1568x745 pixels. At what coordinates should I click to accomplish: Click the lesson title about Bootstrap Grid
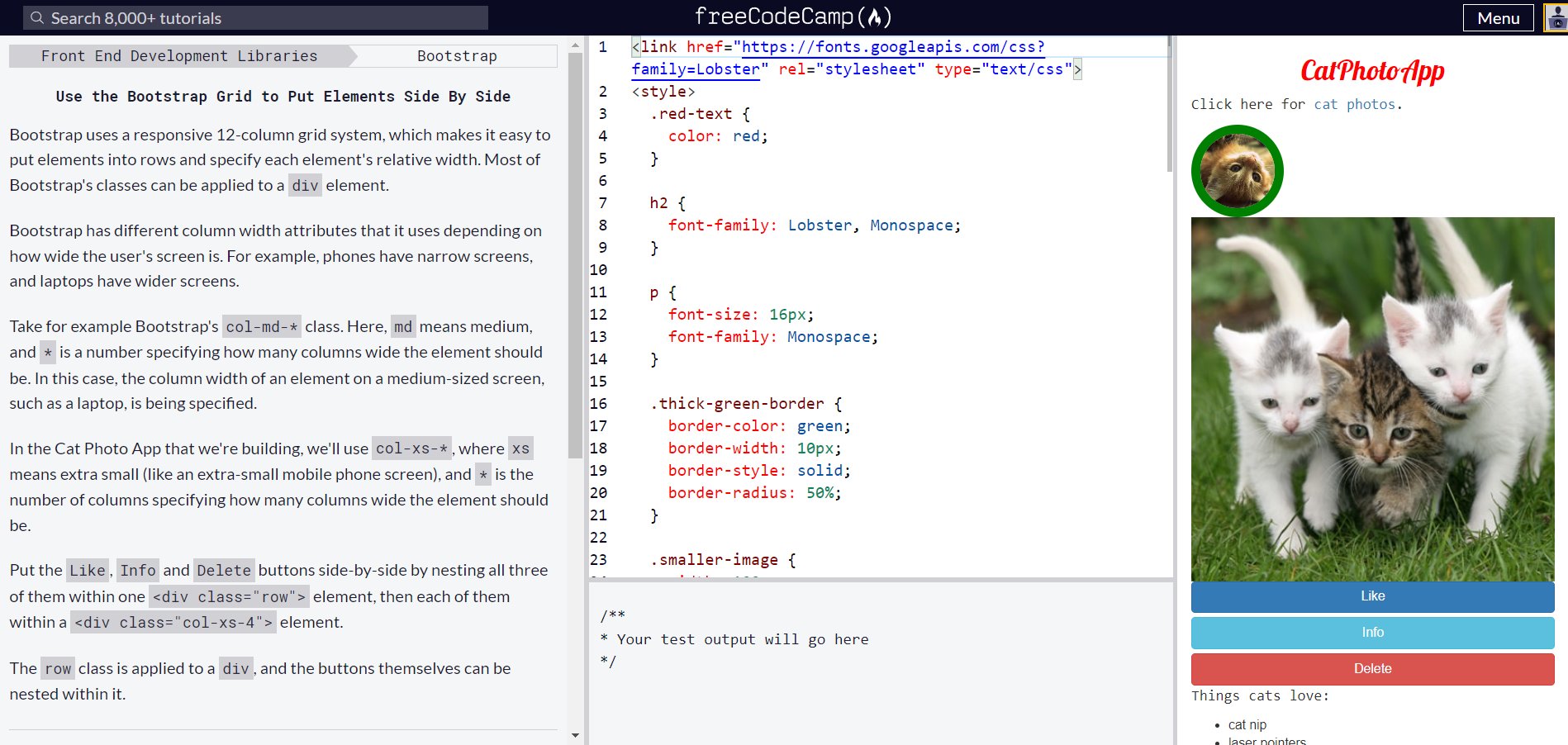(x=283, y=97)
